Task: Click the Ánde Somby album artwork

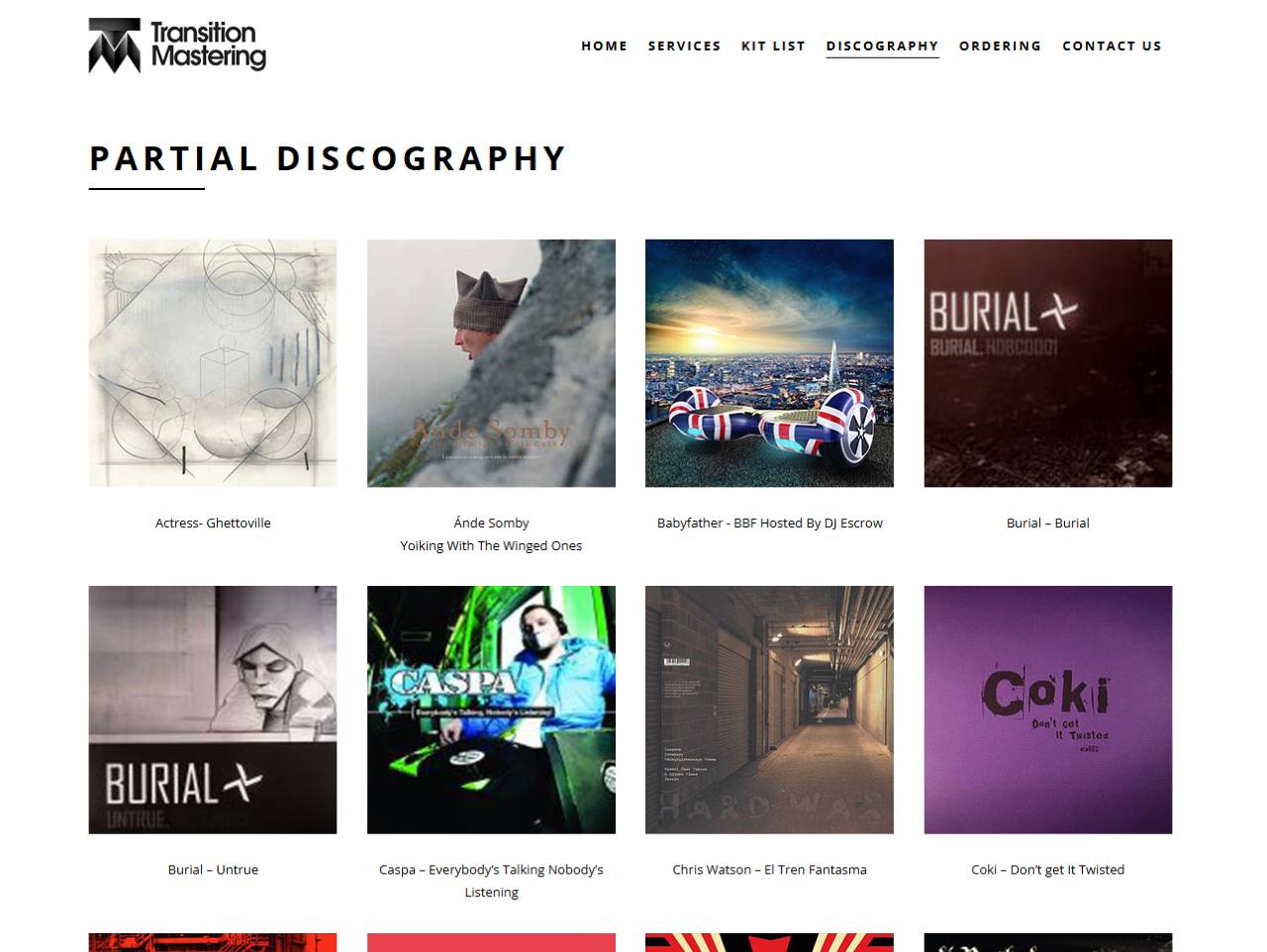Action: [x=491, y=363]
